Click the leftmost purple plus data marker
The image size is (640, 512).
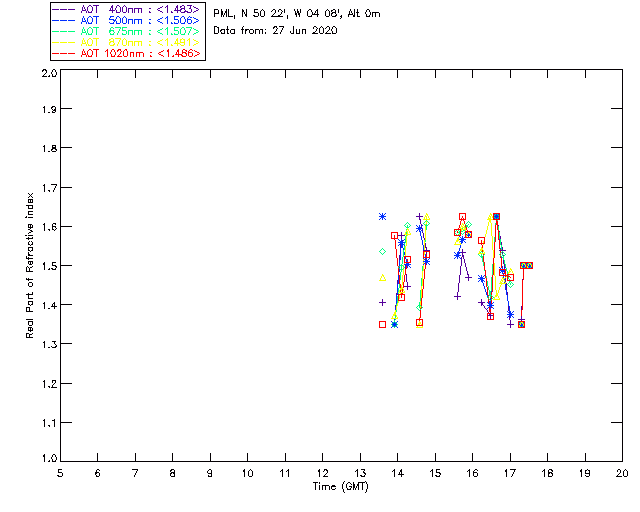click(382, 302)
